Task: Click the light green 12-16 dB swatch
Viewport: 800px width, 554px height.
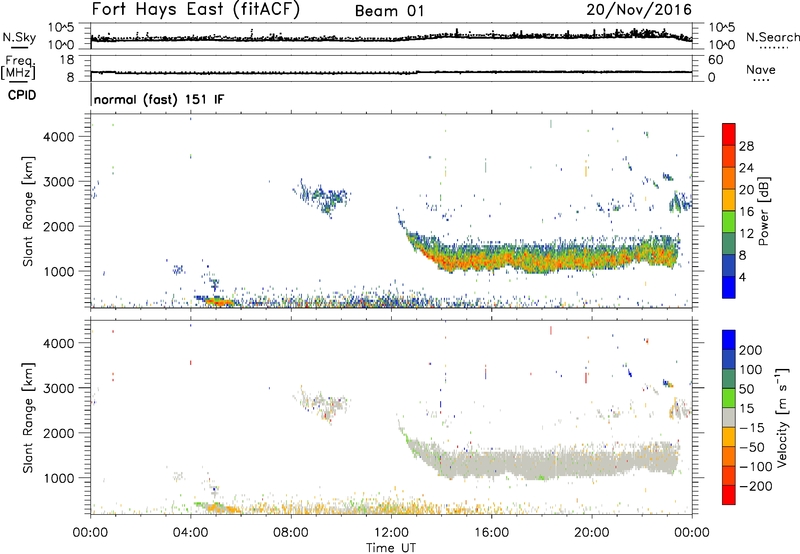Action: (729, 221)
